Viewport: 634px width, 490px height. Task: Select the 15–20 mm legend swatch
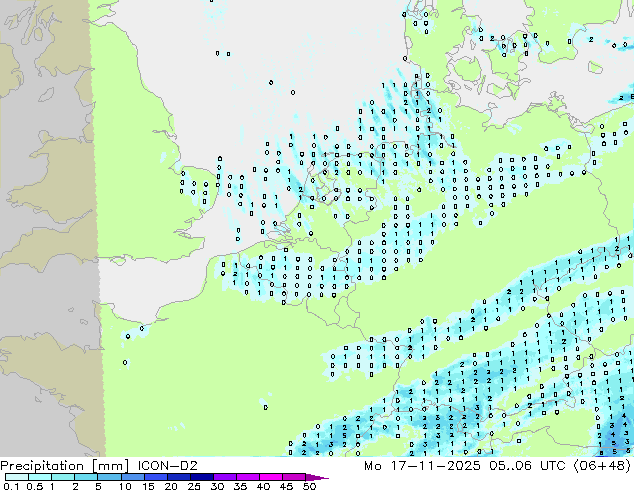(156, 477)
